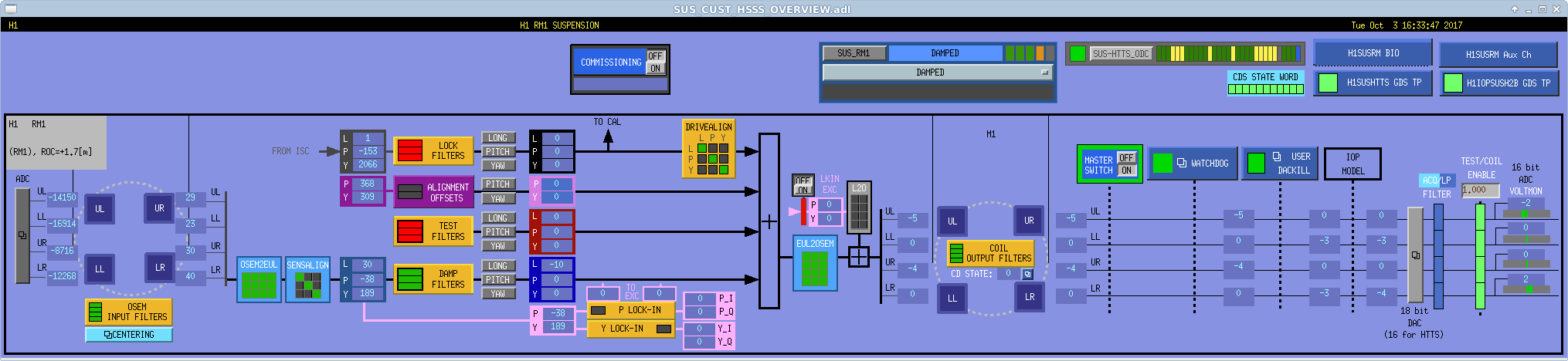Click the P LOCK-IN block
This screenshot has width=1568, height=361.
631,309
